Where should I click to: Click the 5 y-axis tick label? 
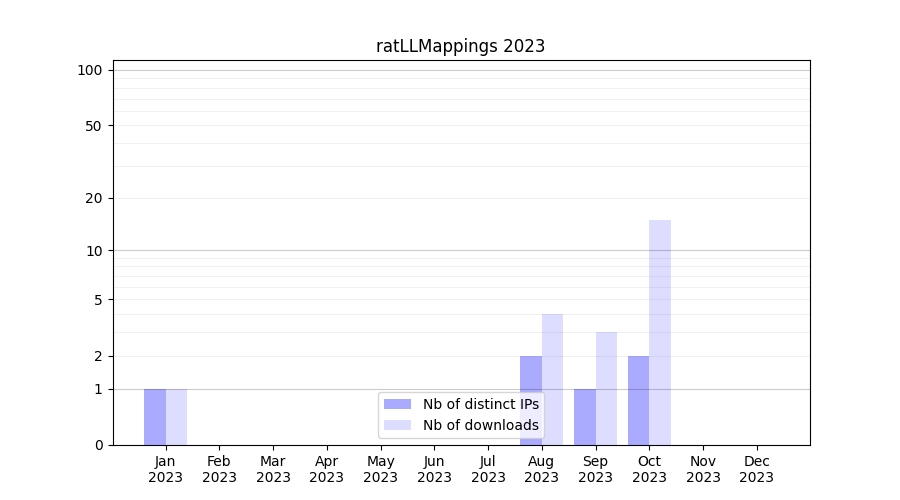pyautogui.click(x=98, y=299)
